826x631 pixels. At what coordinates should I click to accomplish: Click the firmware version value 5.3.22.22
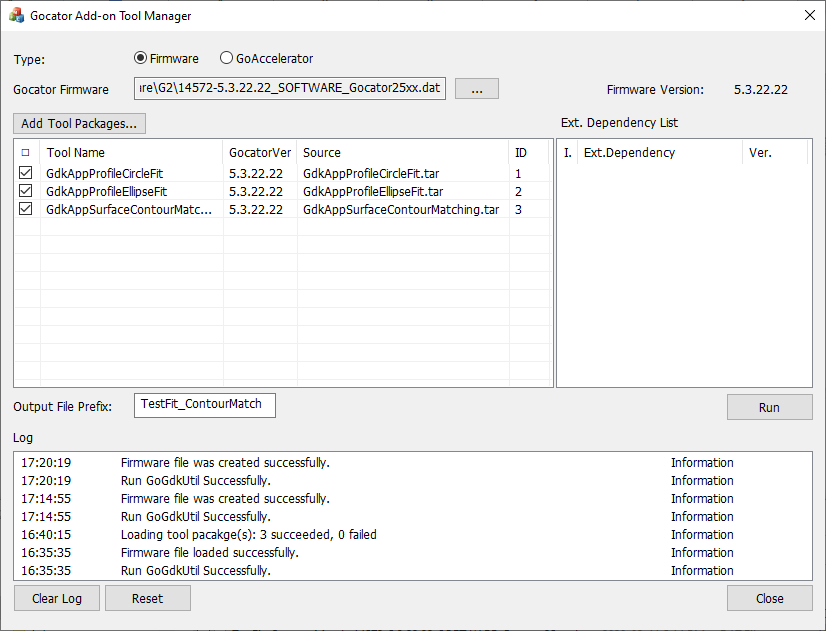pyautogui.click(x=761, y=90)
